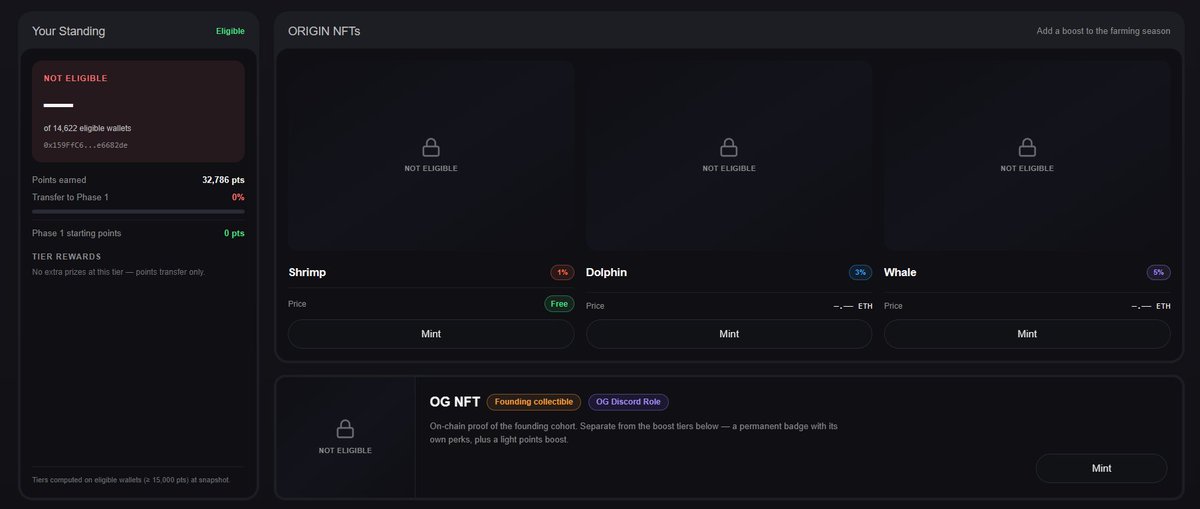Click the lock icon on OG NFT card
Viewport: 1200px width, 509px height.
coord(345,429)
